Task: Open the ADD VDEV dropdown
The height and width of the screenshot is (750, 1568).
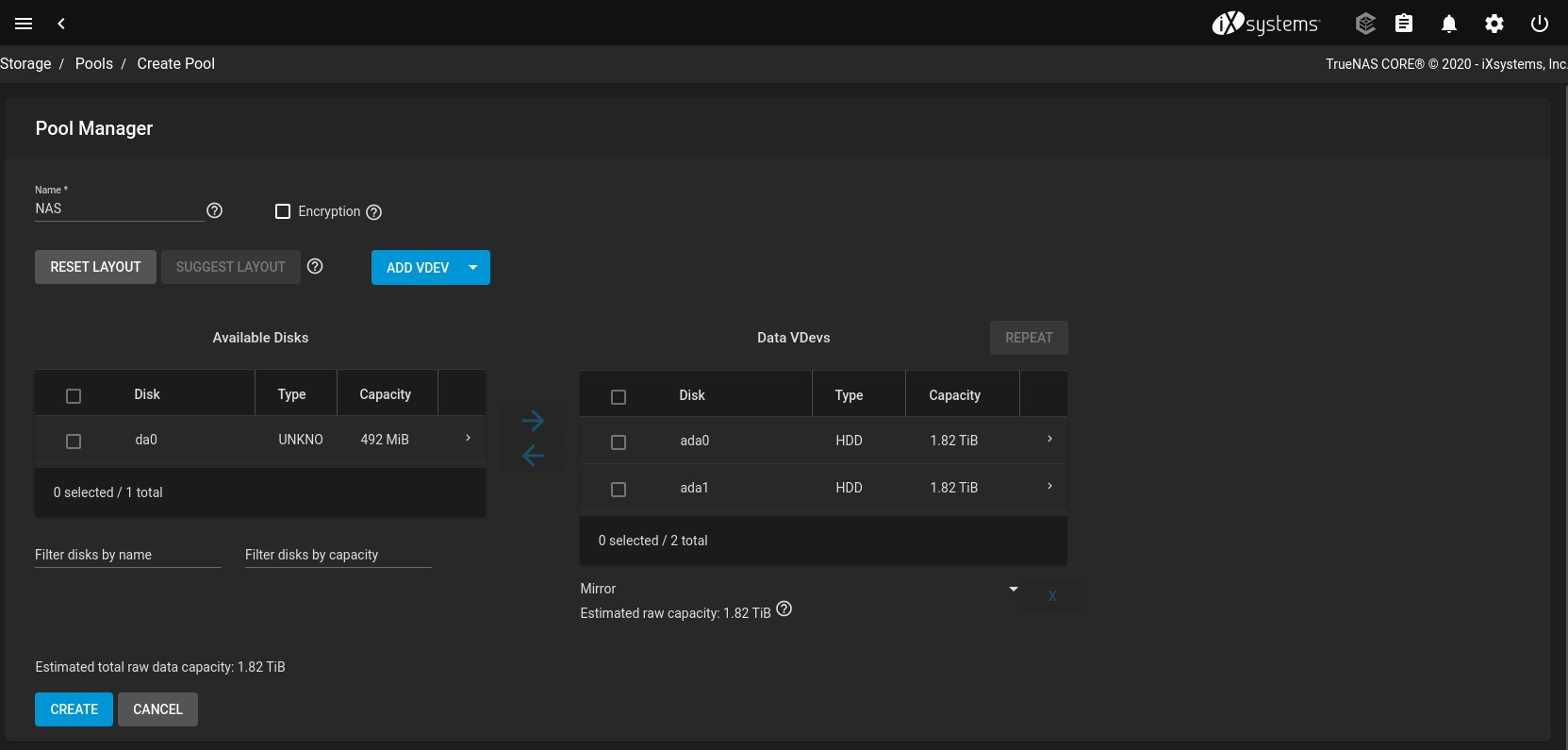Action: click(x=472, y=267)
